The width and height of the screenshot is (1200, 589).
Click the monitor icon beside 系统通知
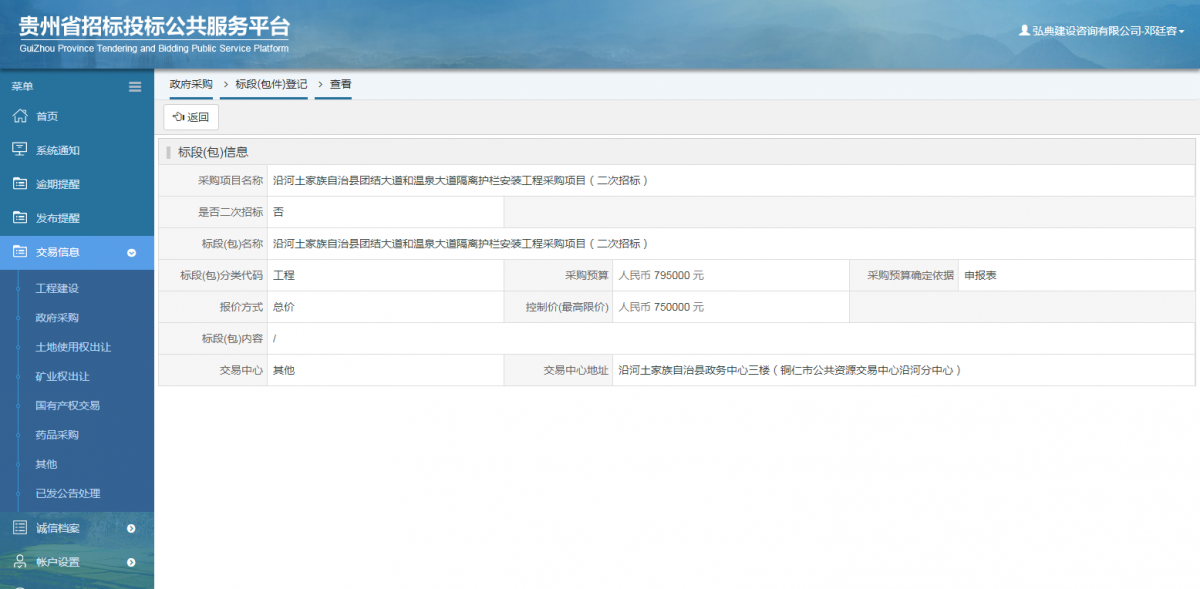pyautogui.click(x=19, y=150)
